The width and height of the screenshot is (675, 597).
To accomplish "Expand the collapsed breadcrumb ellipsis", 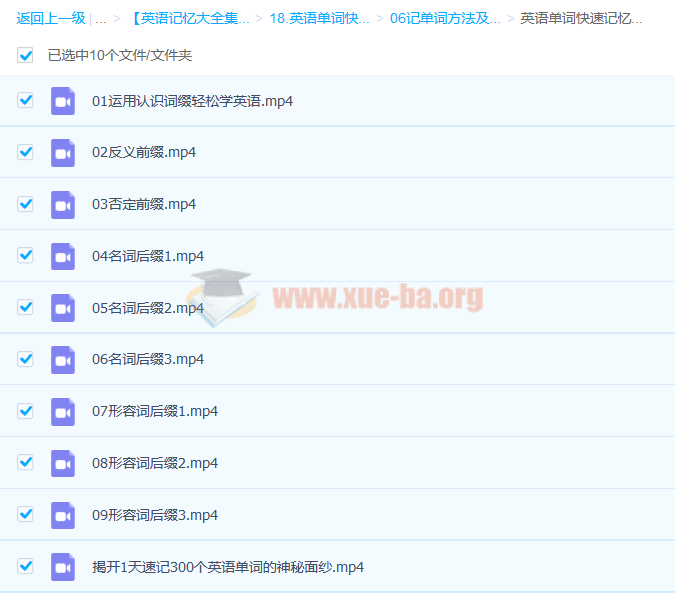I will coord(101,18).
